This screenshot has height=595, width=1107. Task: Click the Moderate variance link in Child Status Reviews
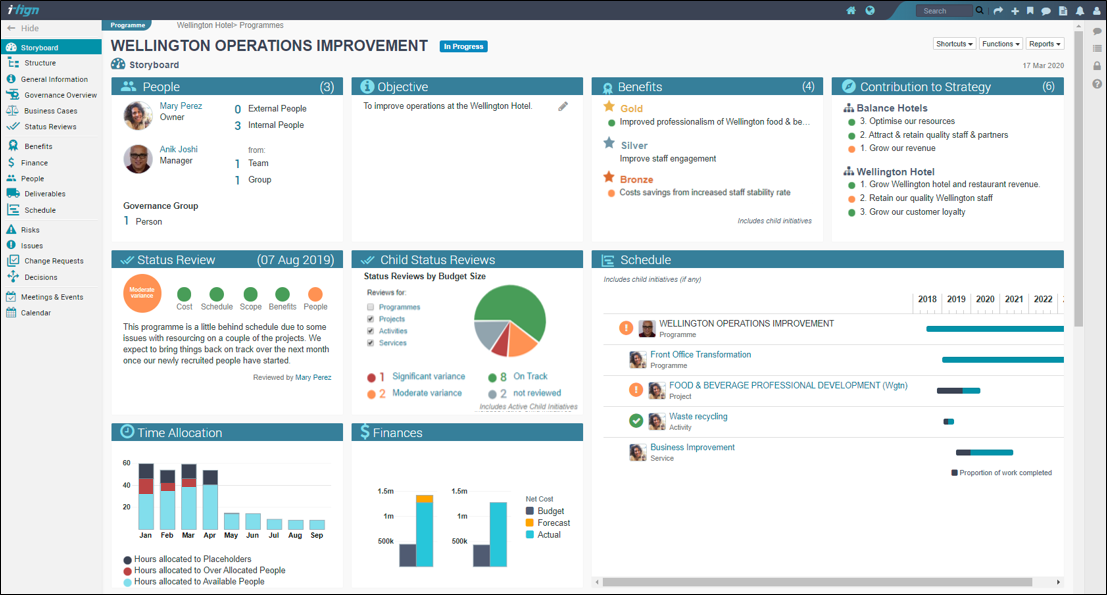tap(427, 393)
